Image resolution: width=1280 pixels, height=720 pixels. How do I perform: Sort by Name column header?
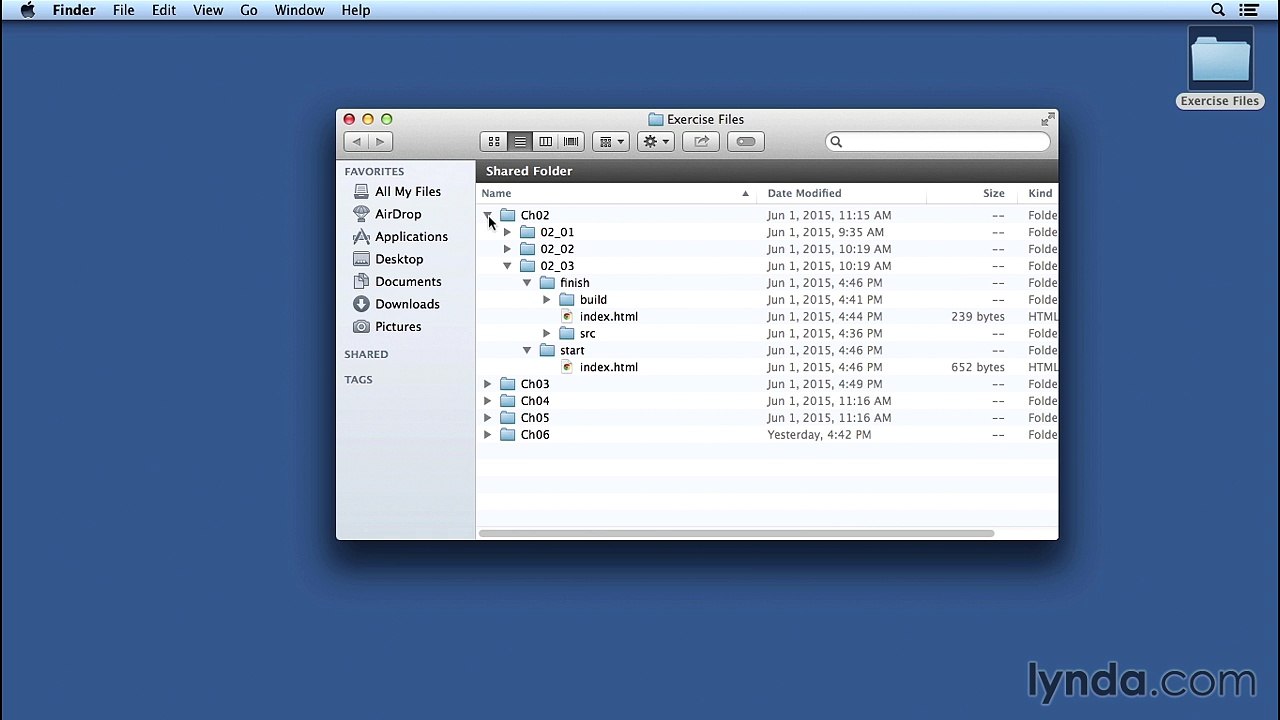[x=616, y=194]
